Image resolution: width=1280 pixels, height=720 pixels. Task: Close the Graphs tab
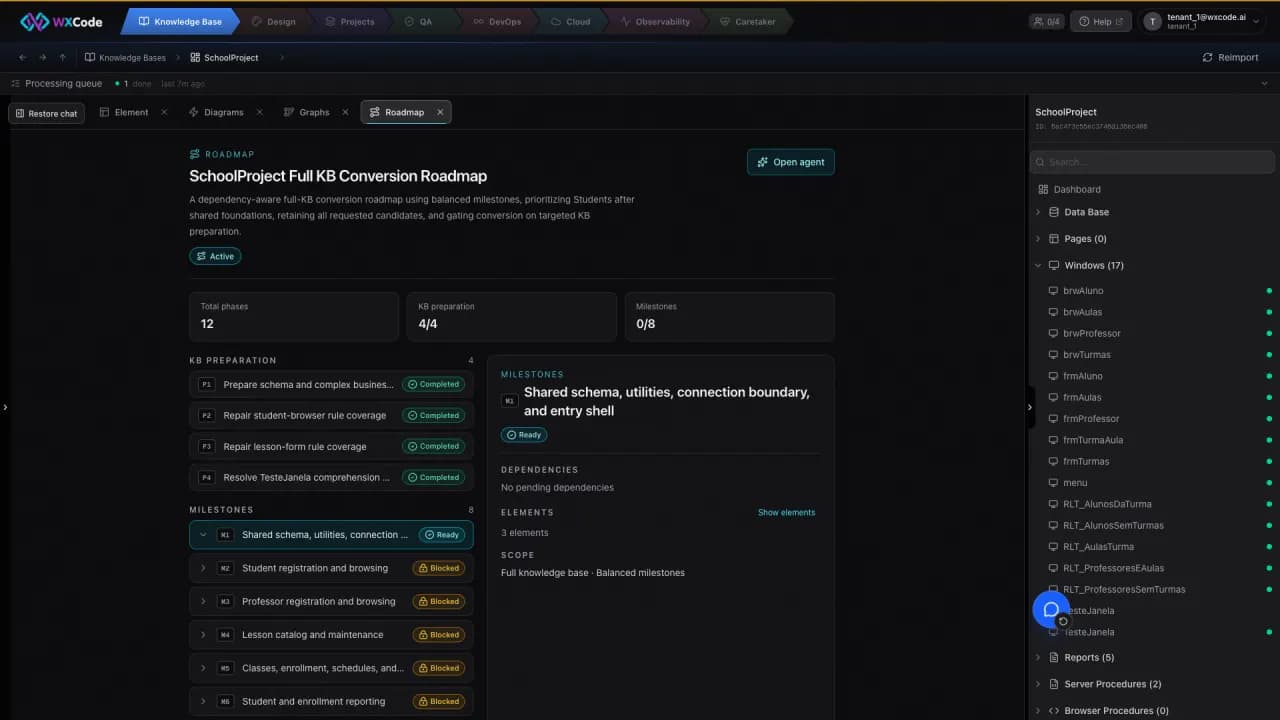[x=345, y=112]
